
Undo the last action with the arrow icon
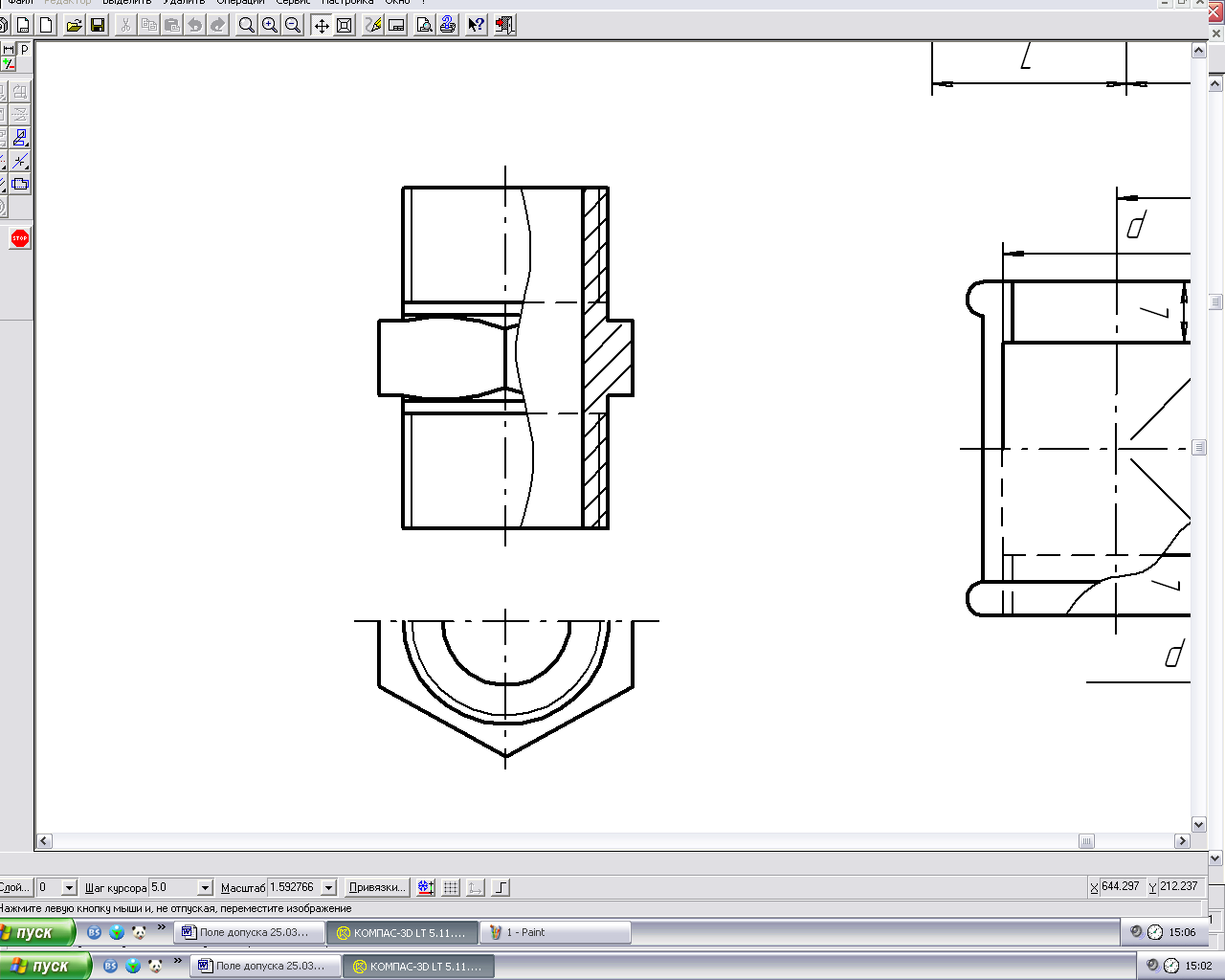[195, 25]
